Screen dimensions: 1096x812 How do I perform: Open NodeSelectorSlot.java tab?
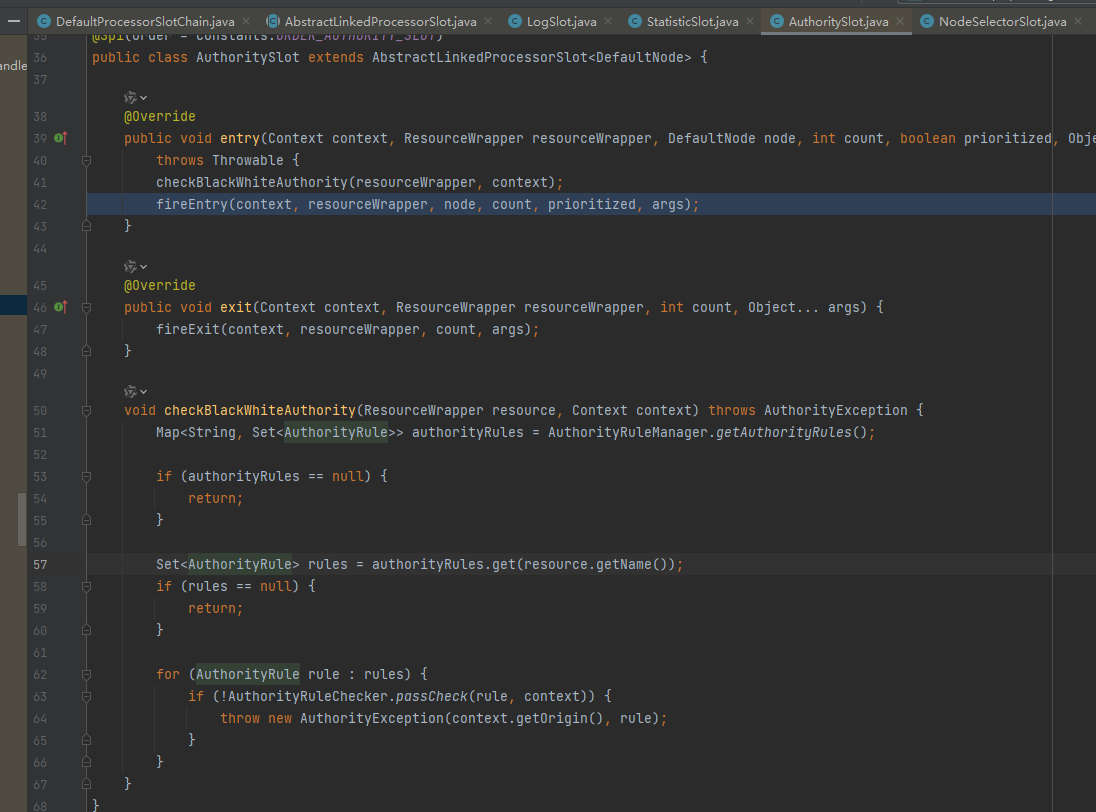pos(1002,22)
